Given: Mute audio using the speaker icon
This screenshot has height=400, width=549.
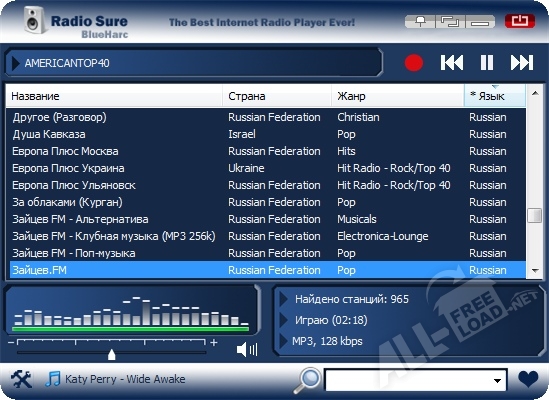Looking at the screenshot, I should (x=247, y=350).
